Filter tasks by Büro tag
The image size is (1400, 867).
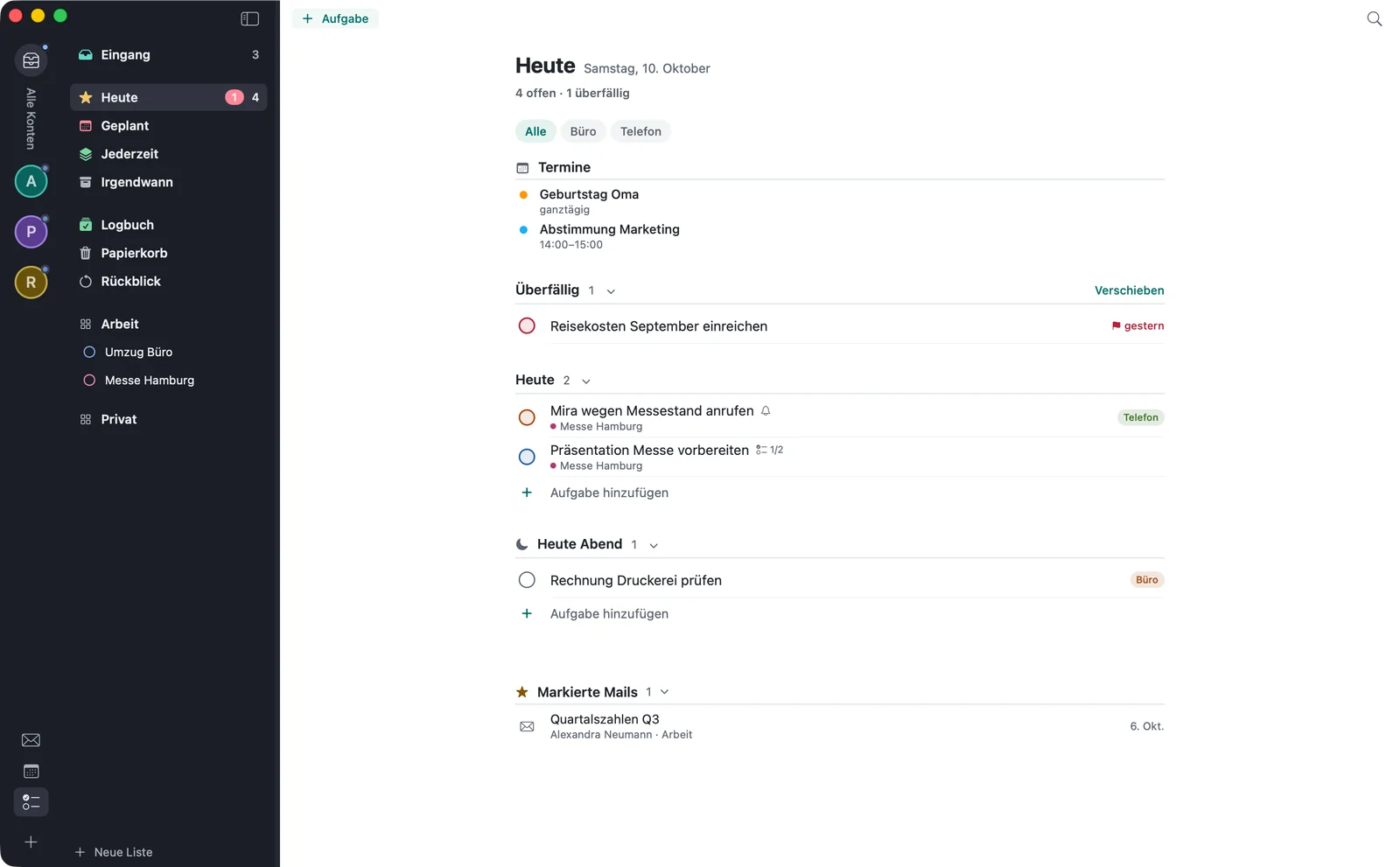coord(583,131)
